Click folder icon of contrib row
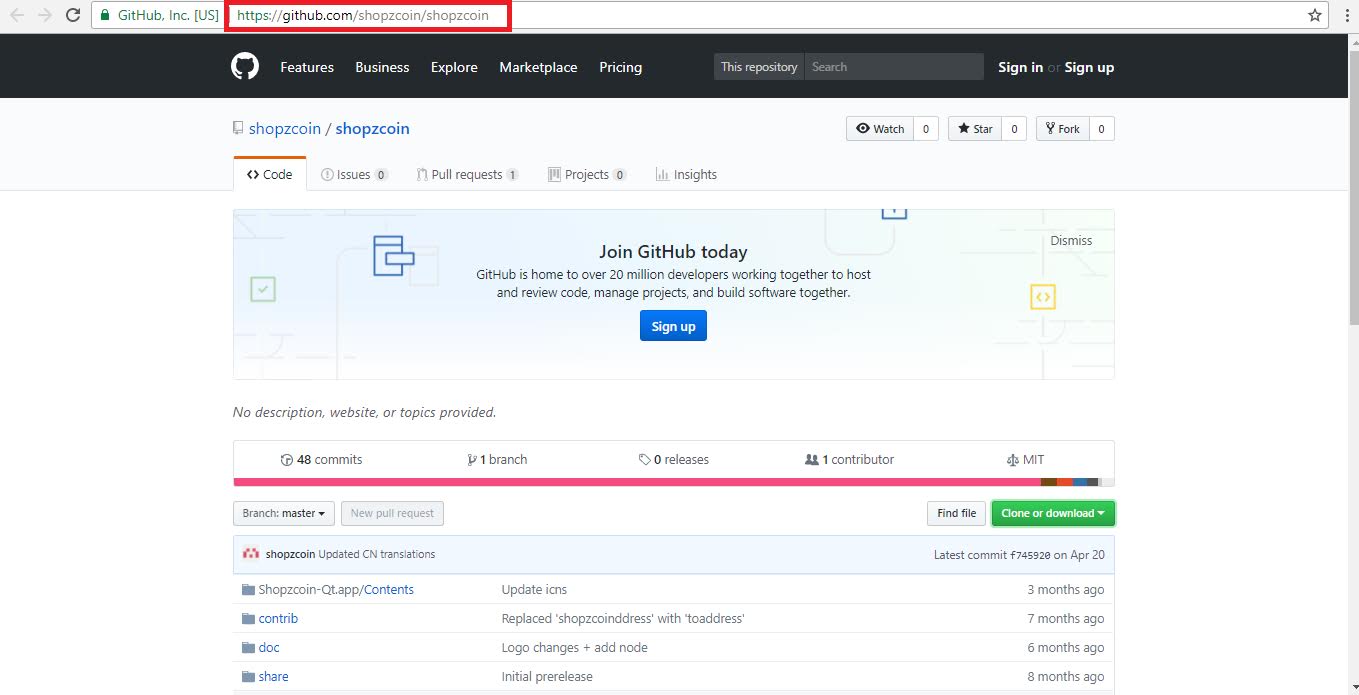The height and width of the screenshot is (695, 1359). 248,618
